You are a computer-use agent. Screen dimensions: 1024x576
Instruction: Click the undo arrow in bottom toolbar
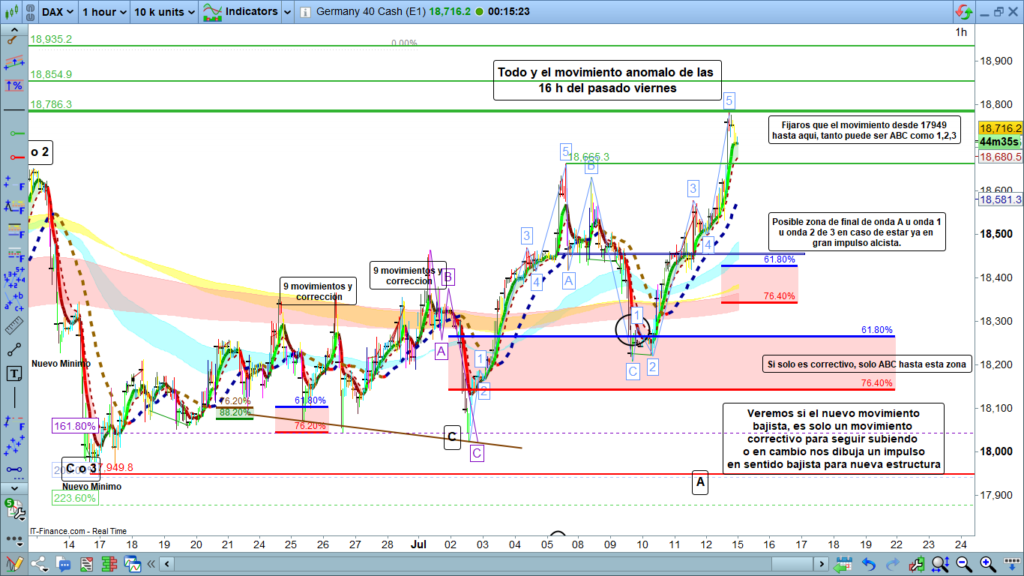(870, 565)
